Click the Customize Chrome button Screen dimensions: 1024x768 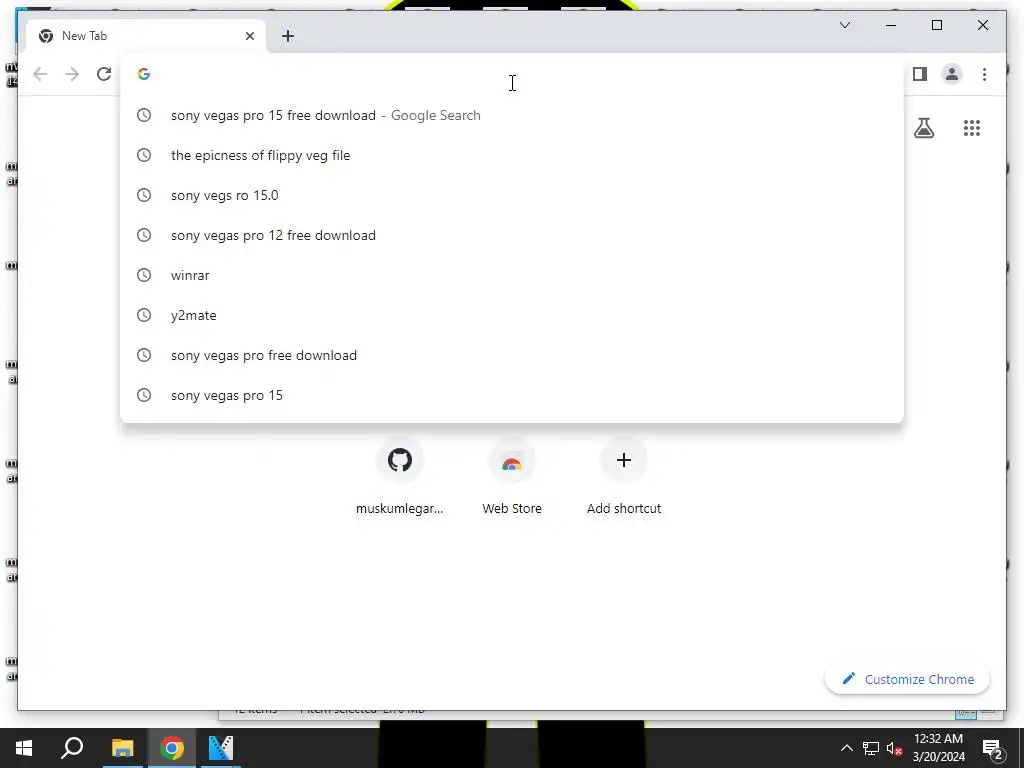[907, 679]
